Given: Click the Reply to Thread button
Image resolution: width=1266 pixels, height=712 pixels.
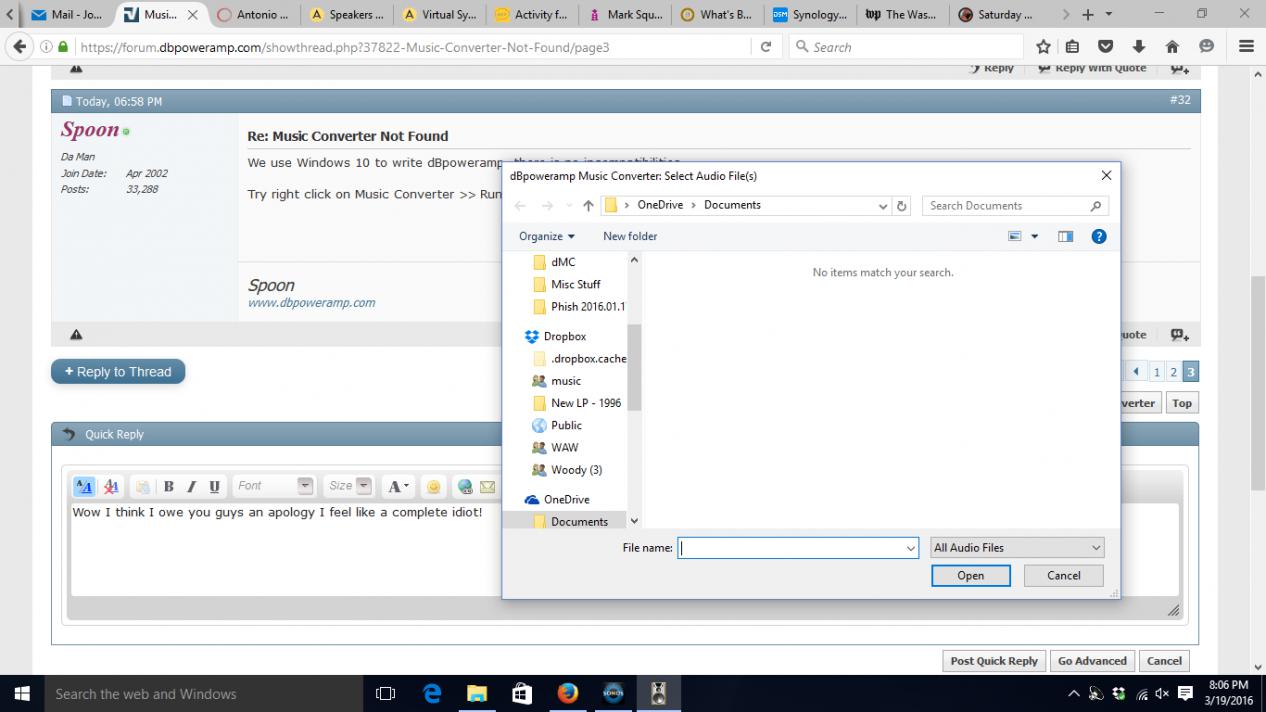Looking at the screenshot, I should (x=118, y=372).
